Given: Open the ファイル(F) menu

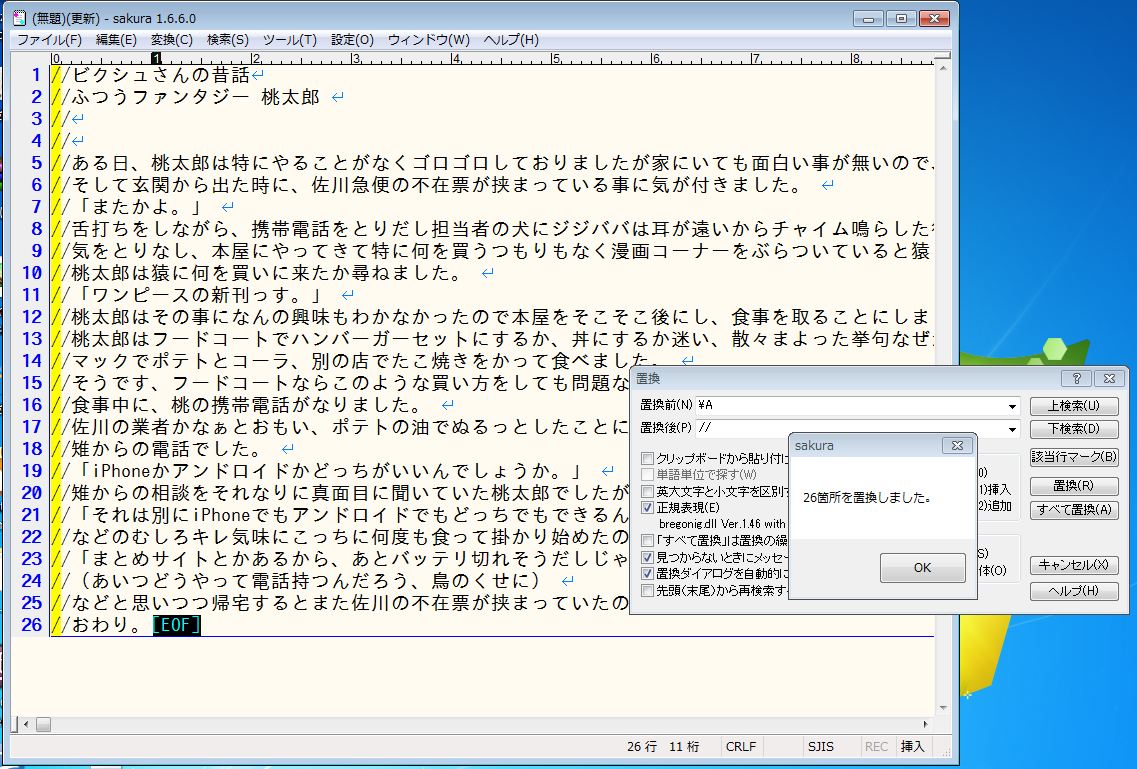Looking at the screenshot, I should [x=49, y=40].
